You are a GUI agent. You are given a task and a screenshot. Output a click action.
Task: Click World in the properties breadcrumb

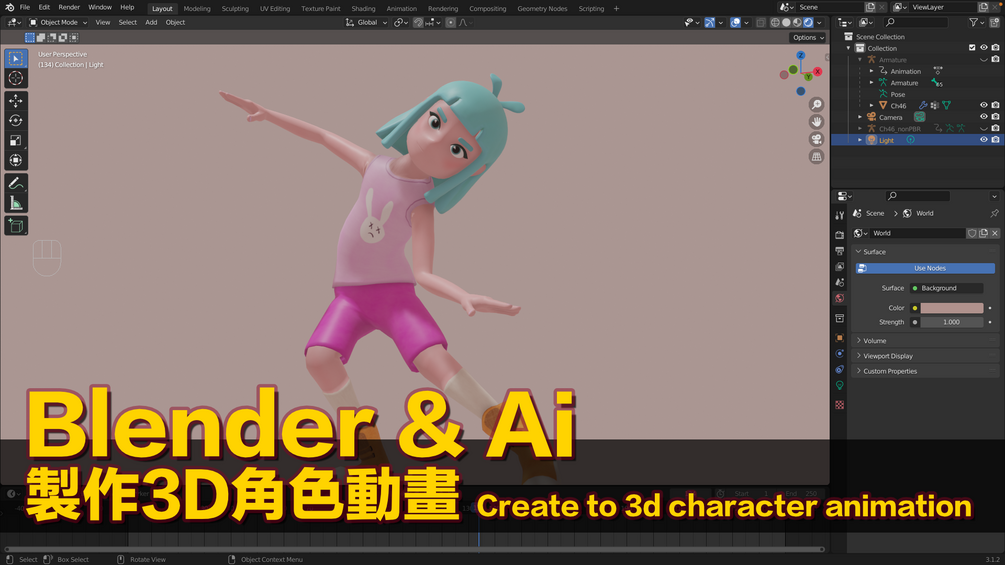[x=924, y=213]
